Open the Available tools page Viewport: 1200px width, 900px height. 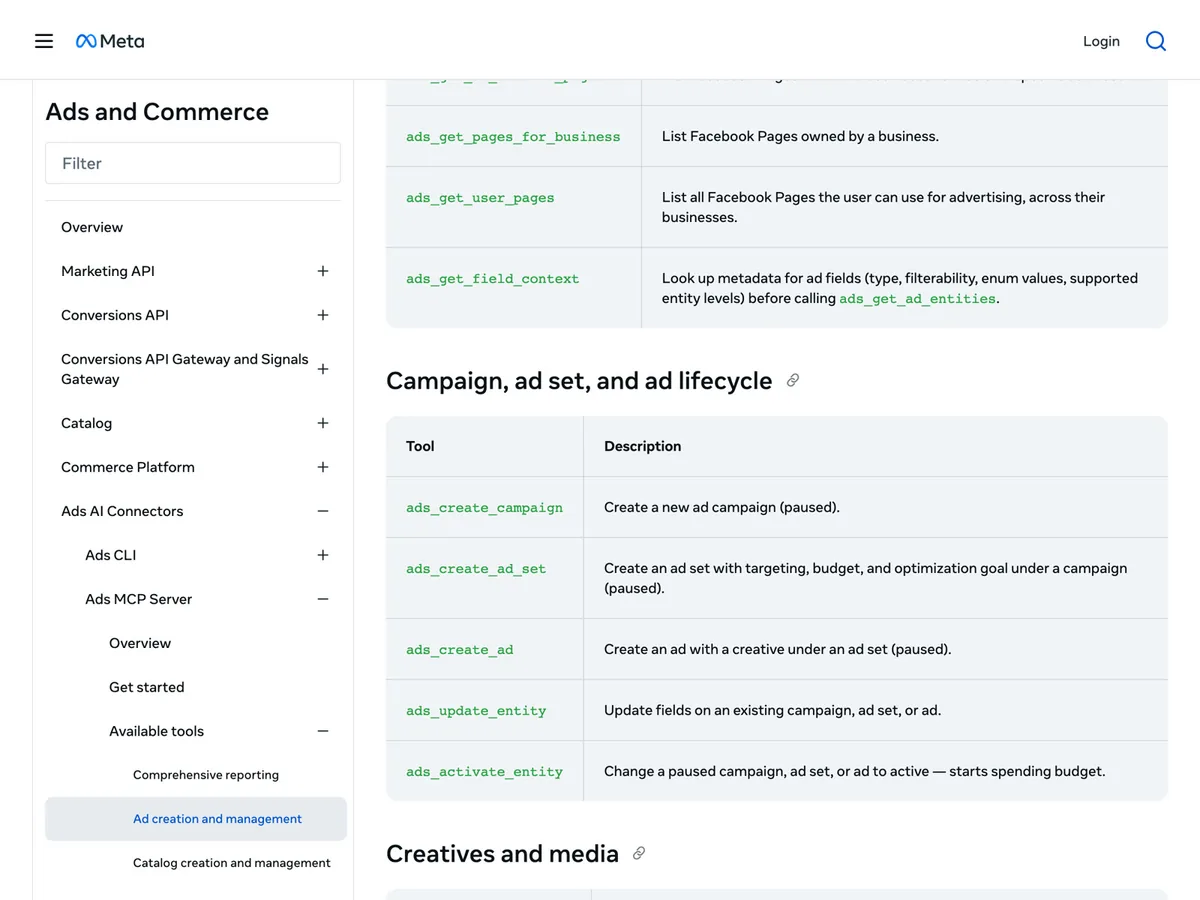156,731
